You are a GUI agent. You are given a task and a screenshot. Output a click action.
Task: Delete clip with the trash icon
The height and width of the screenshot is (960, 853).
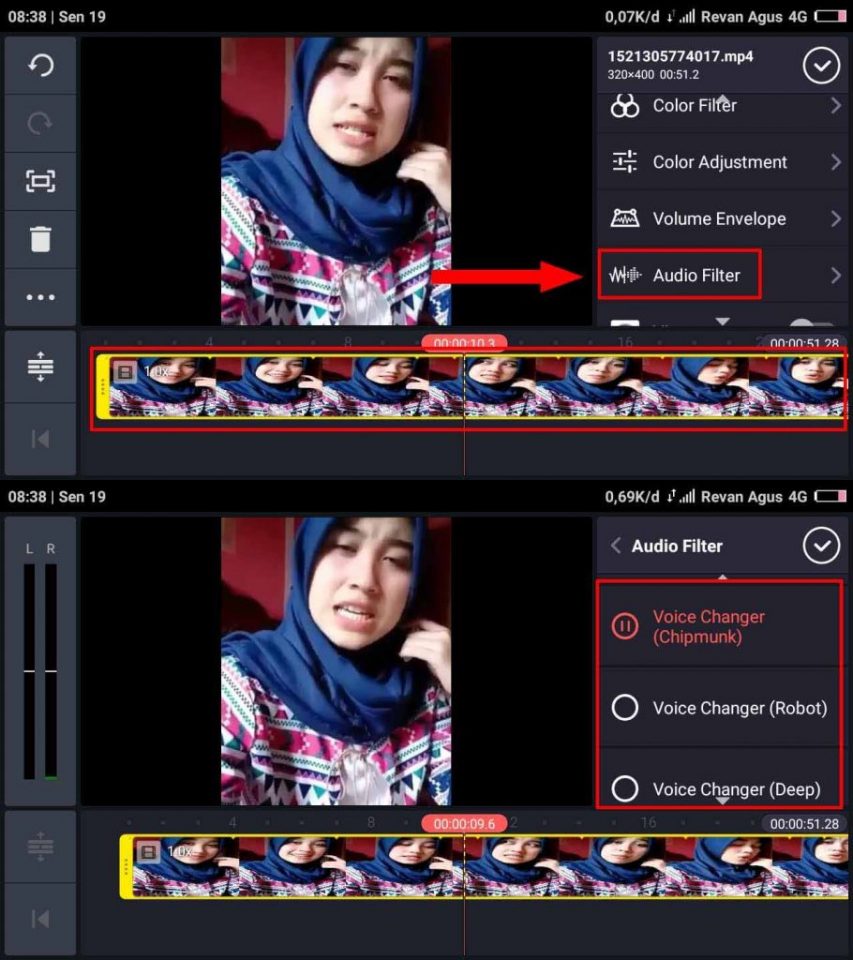pos(40,239)
